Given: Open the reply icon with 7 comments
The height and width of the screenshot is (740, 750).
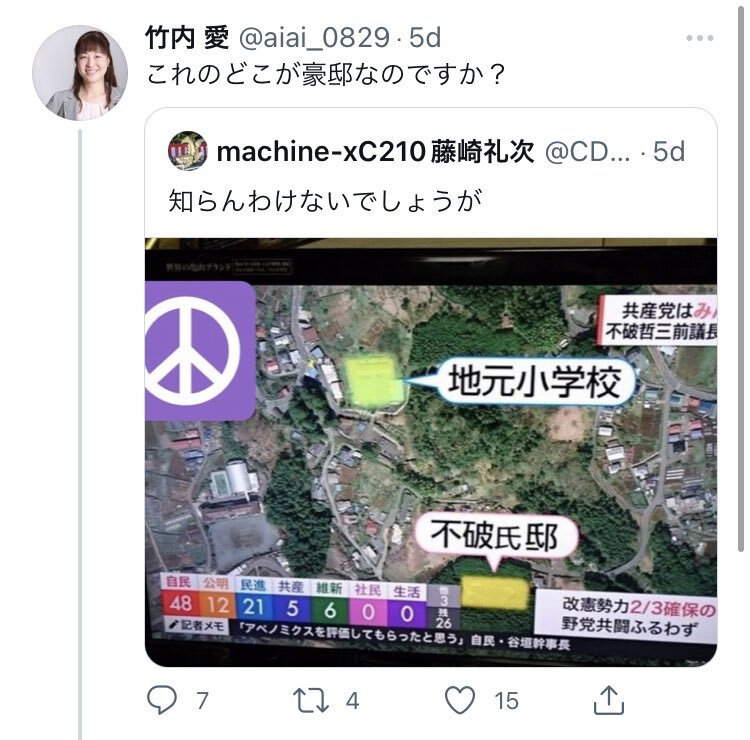Looking at the screenshot, I should (x=162, y=700).
